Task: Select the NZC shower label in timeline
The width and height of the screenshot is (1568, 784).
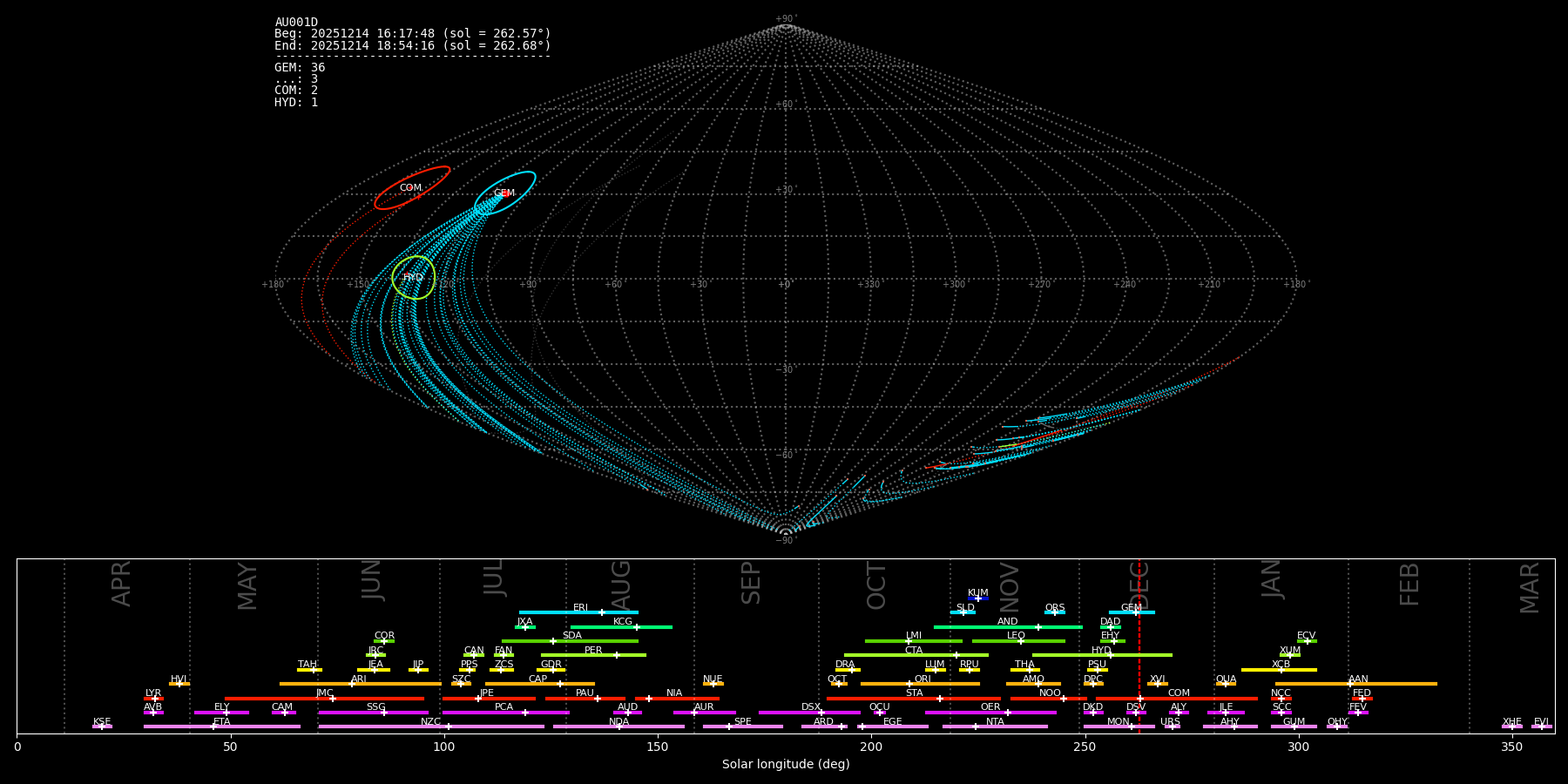Action: tap(430, 722)
